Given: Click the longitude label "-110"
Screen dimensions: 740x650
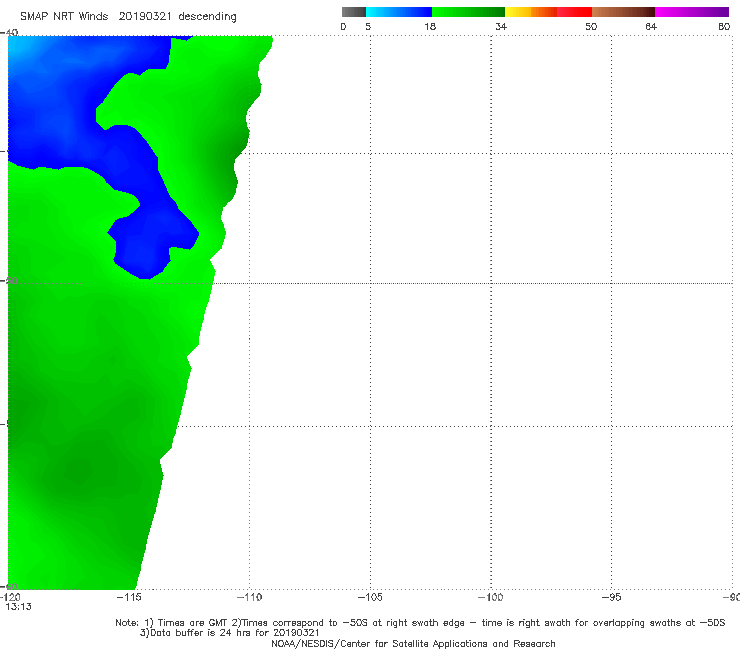Looking at the screenshot, I should (250, 597).
